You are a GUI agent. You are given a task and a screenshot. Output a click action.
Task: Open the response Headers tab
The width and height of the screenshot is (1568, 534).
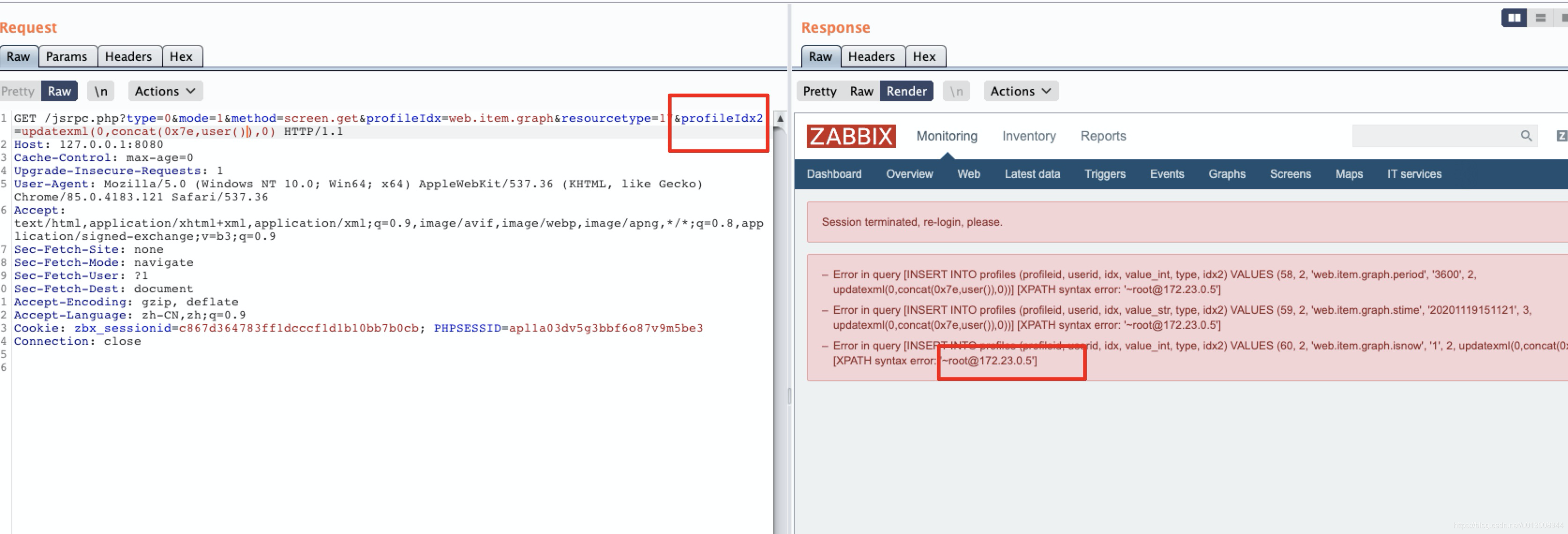(872, 57)
